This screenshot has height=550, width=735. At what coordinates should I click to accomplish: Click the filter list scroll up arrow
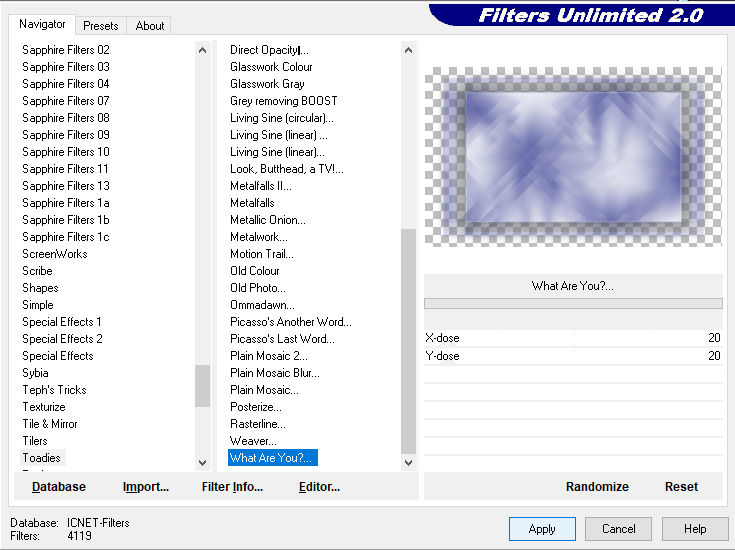coord(408,50)
